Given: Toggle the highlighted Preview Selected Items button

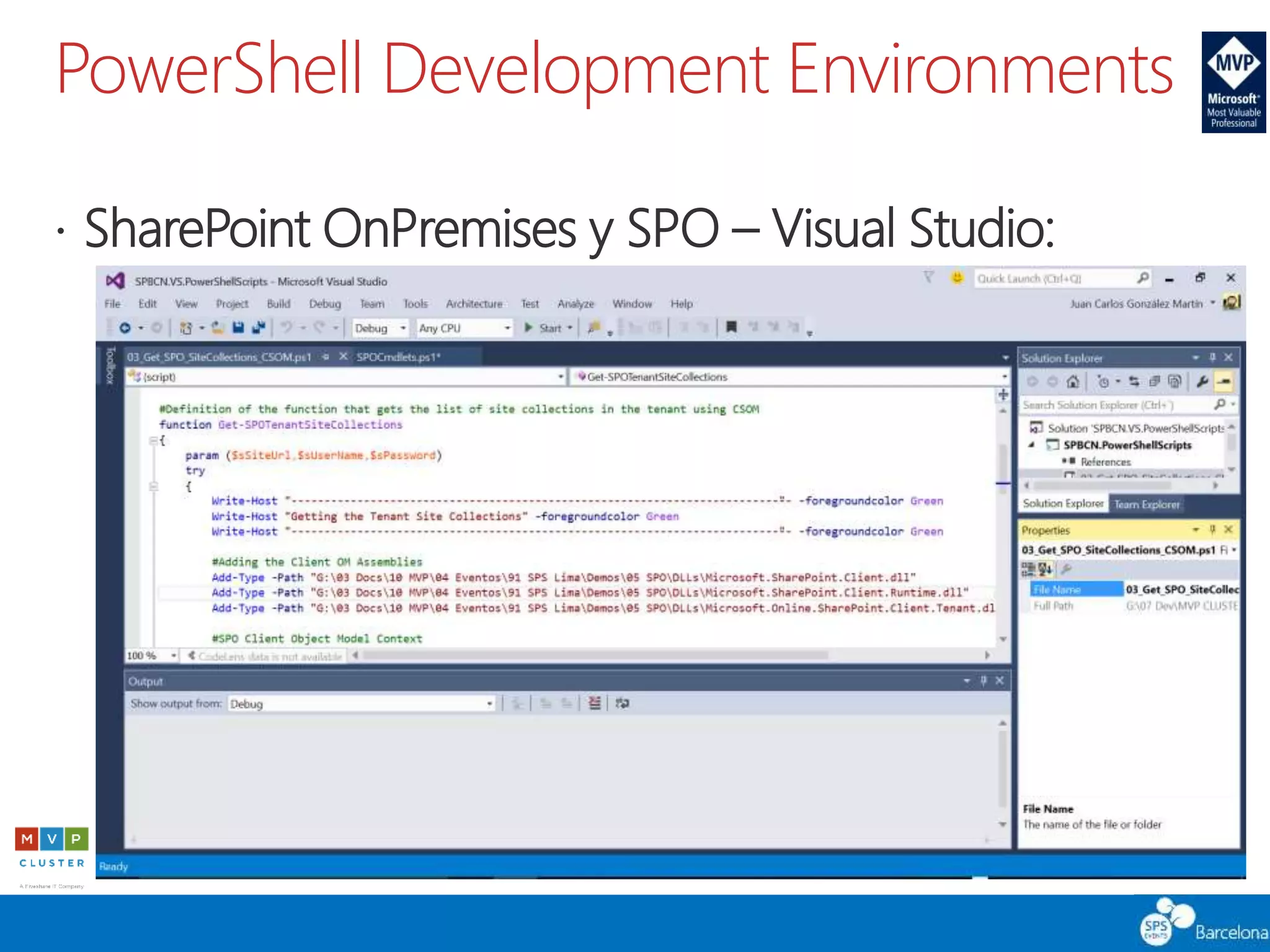Looking at the screenshot, I should (x=1223, y=382).
